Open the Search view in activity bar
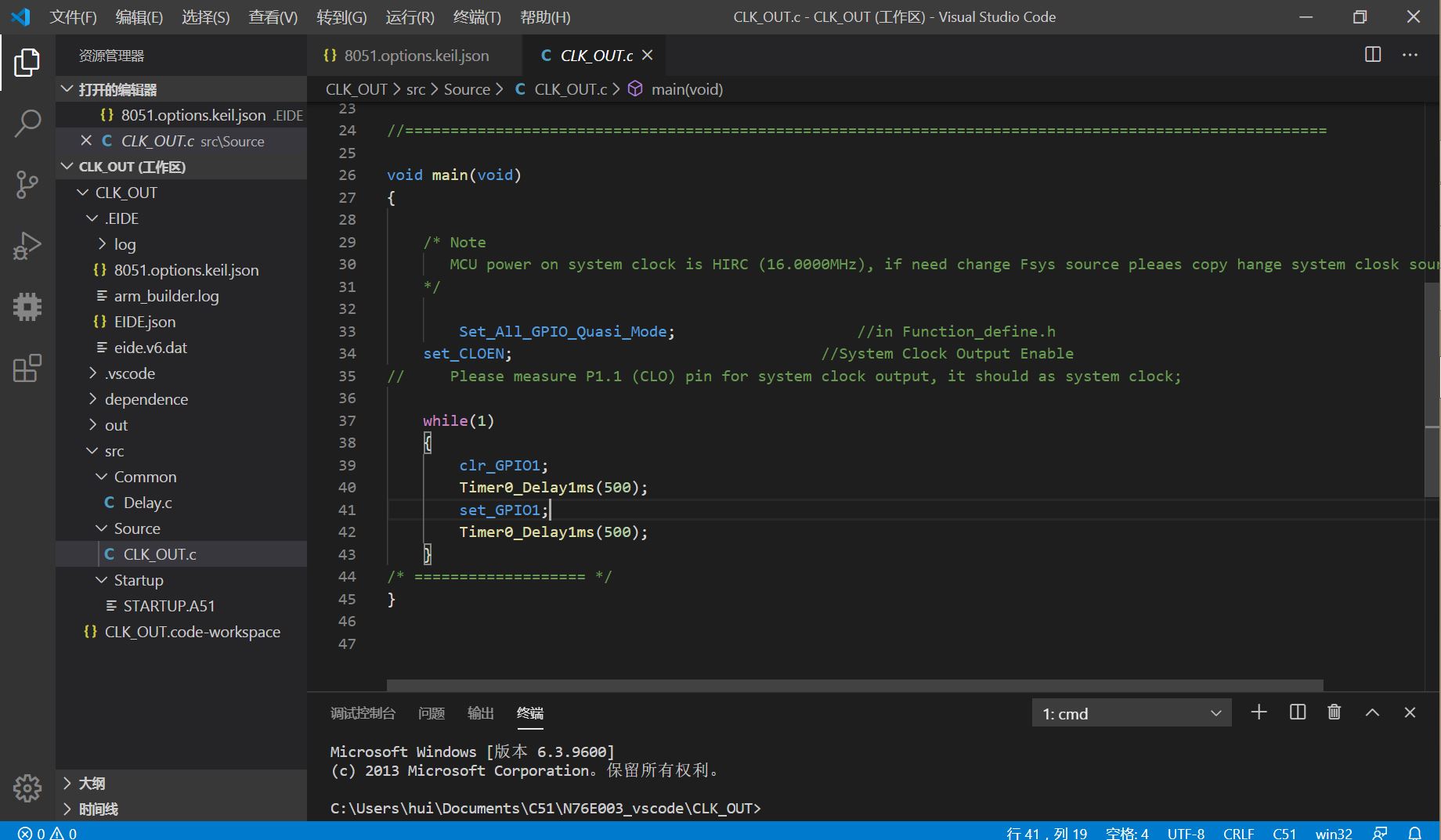Image resolution: width=1441 pixels, height=840 pixels. [x=27, y=123]
